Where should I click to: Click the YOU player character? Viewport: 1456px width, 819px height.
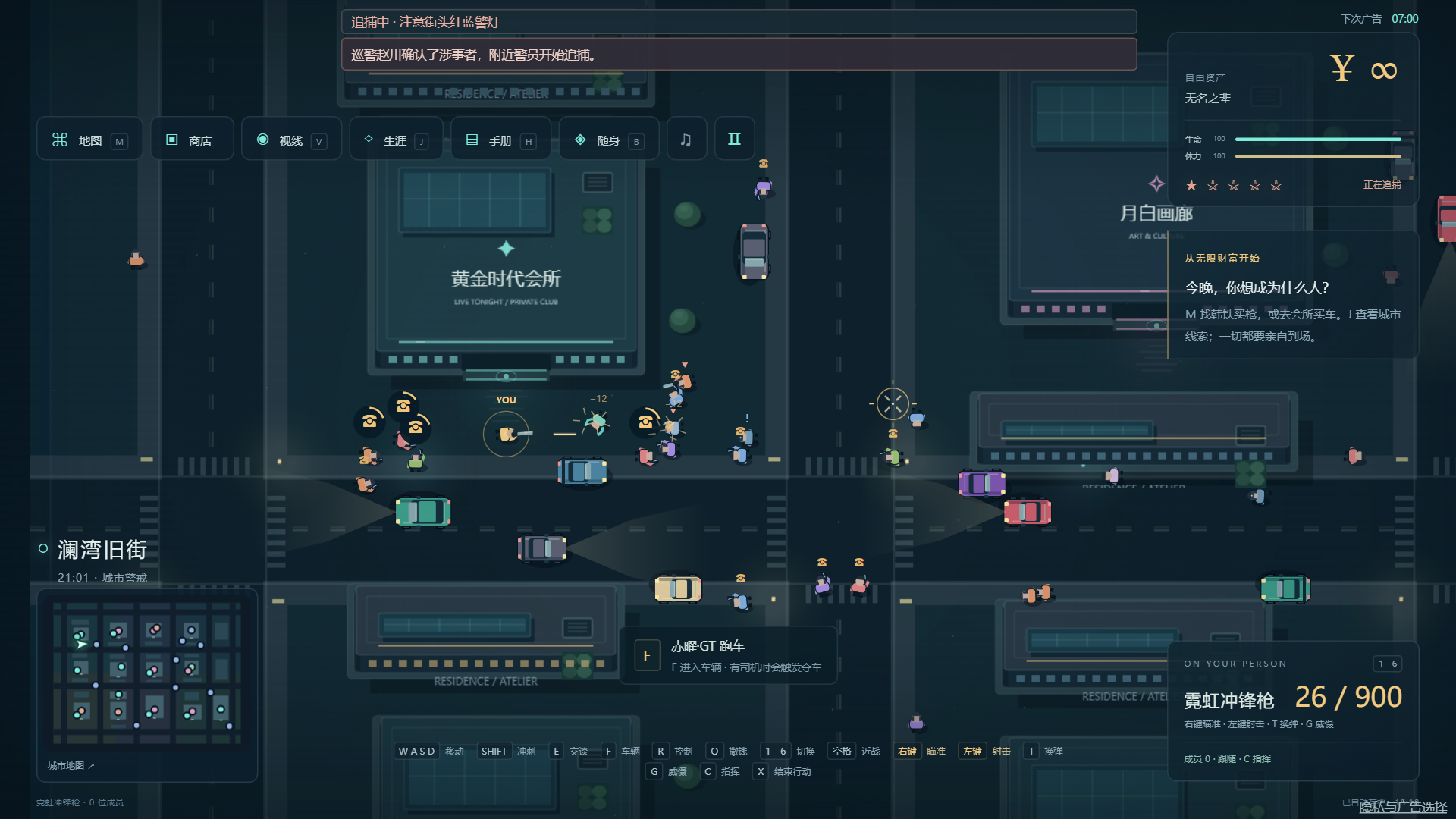pyautogui.click(x=507, y=434)
